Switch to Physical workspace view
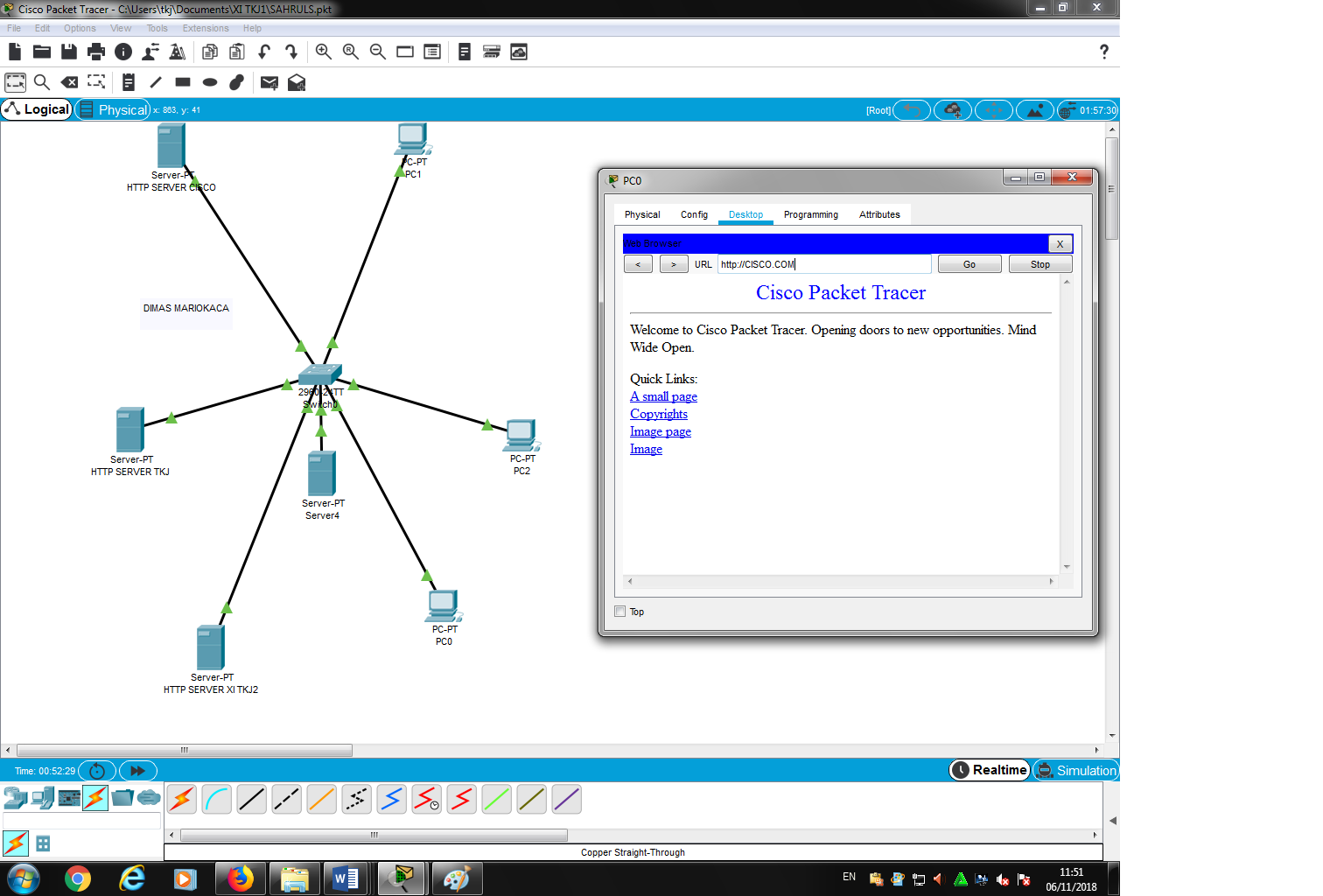 [x=114, y=109]
